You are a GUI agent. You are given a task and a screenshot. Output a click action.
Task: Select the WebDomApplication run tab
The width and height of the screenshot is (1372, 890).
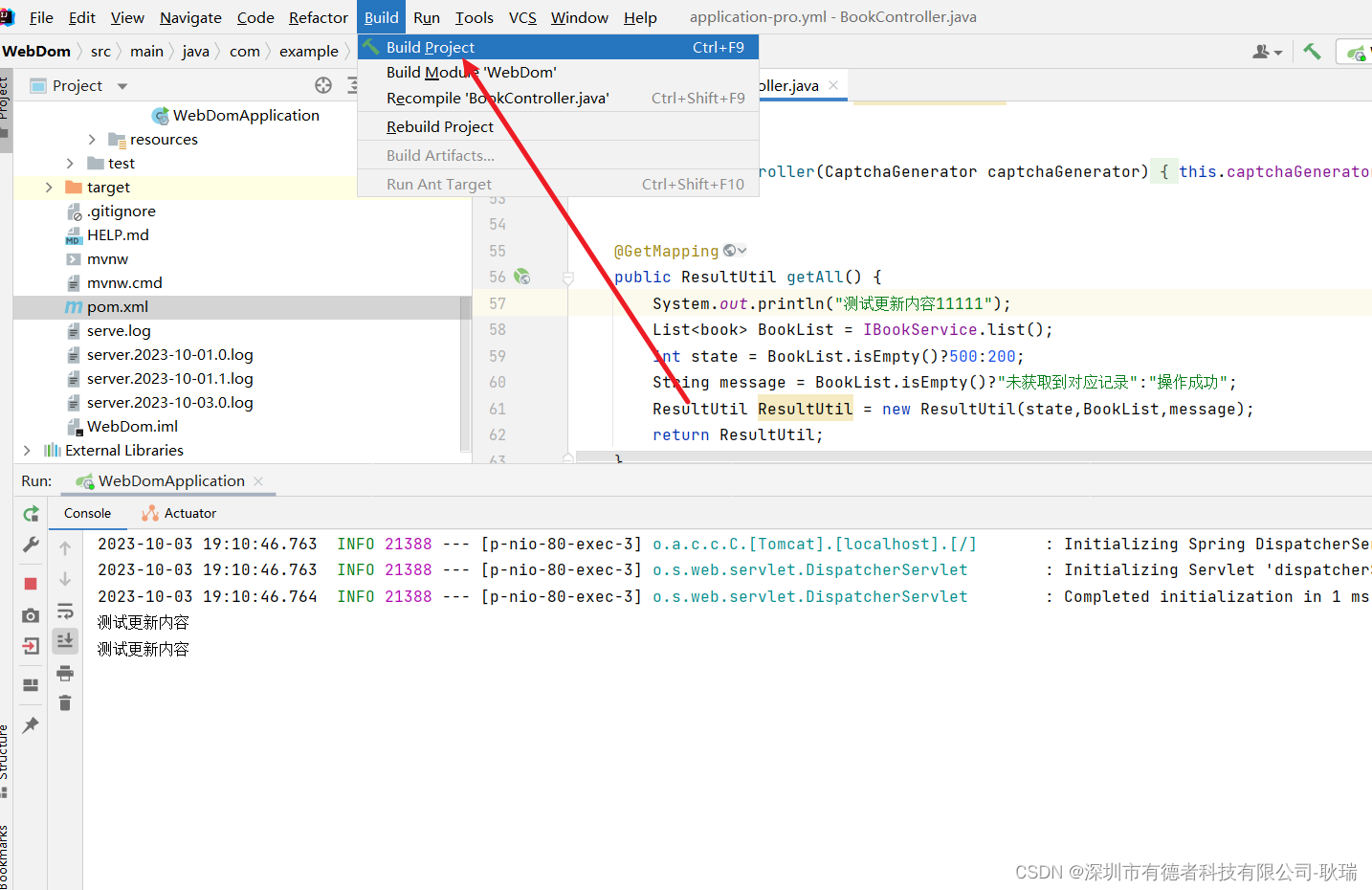pos(171,481)
